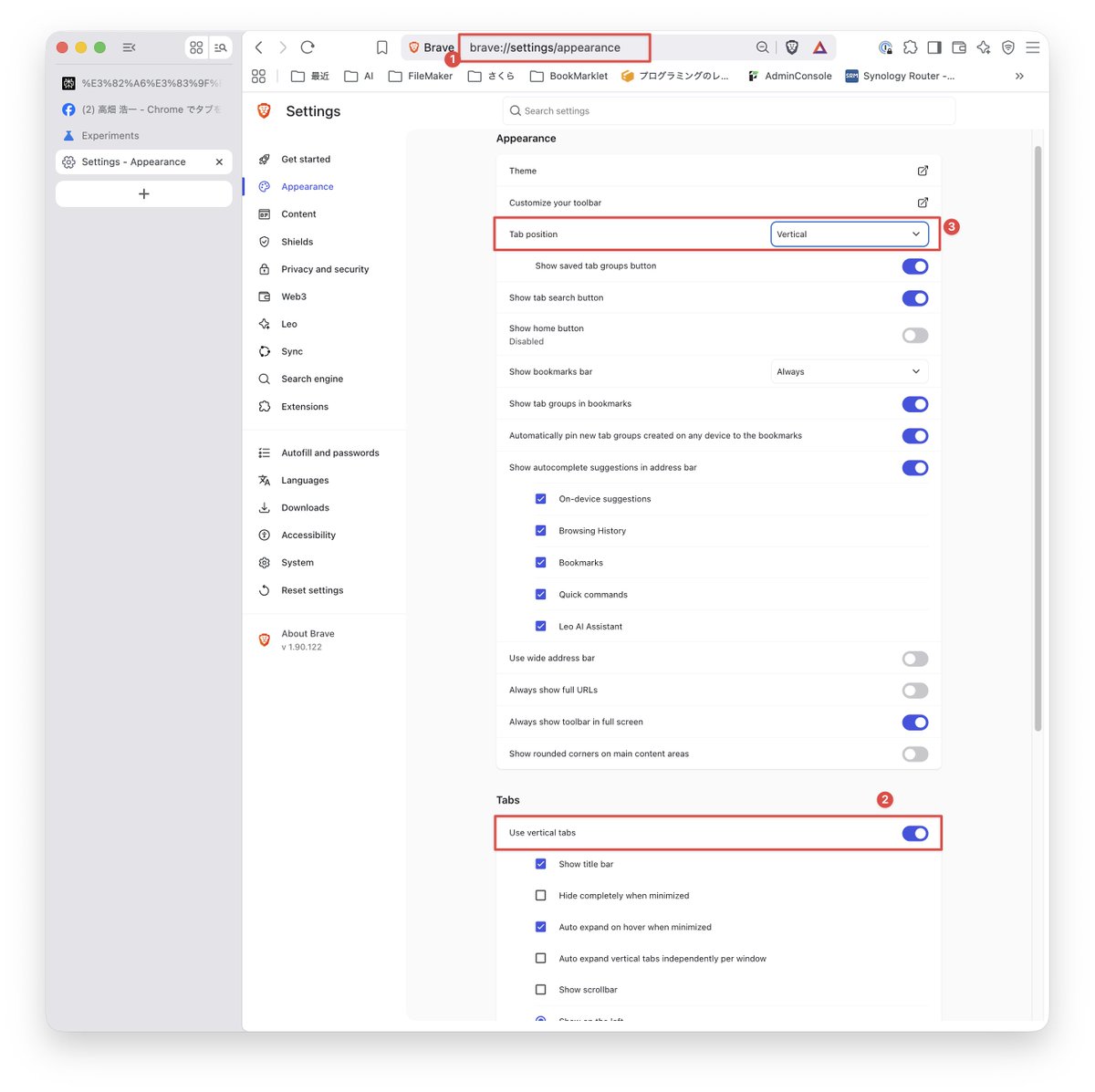Go back with the browser back arrow
This screenshot has width=1095, height=1092.
(259, 47)
